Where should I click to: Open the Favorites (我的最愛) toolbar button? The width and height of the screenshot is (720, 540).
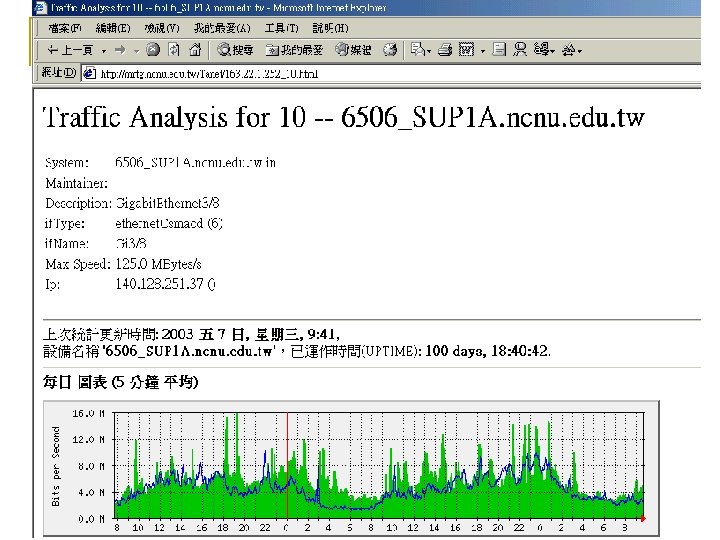(294, 50)
